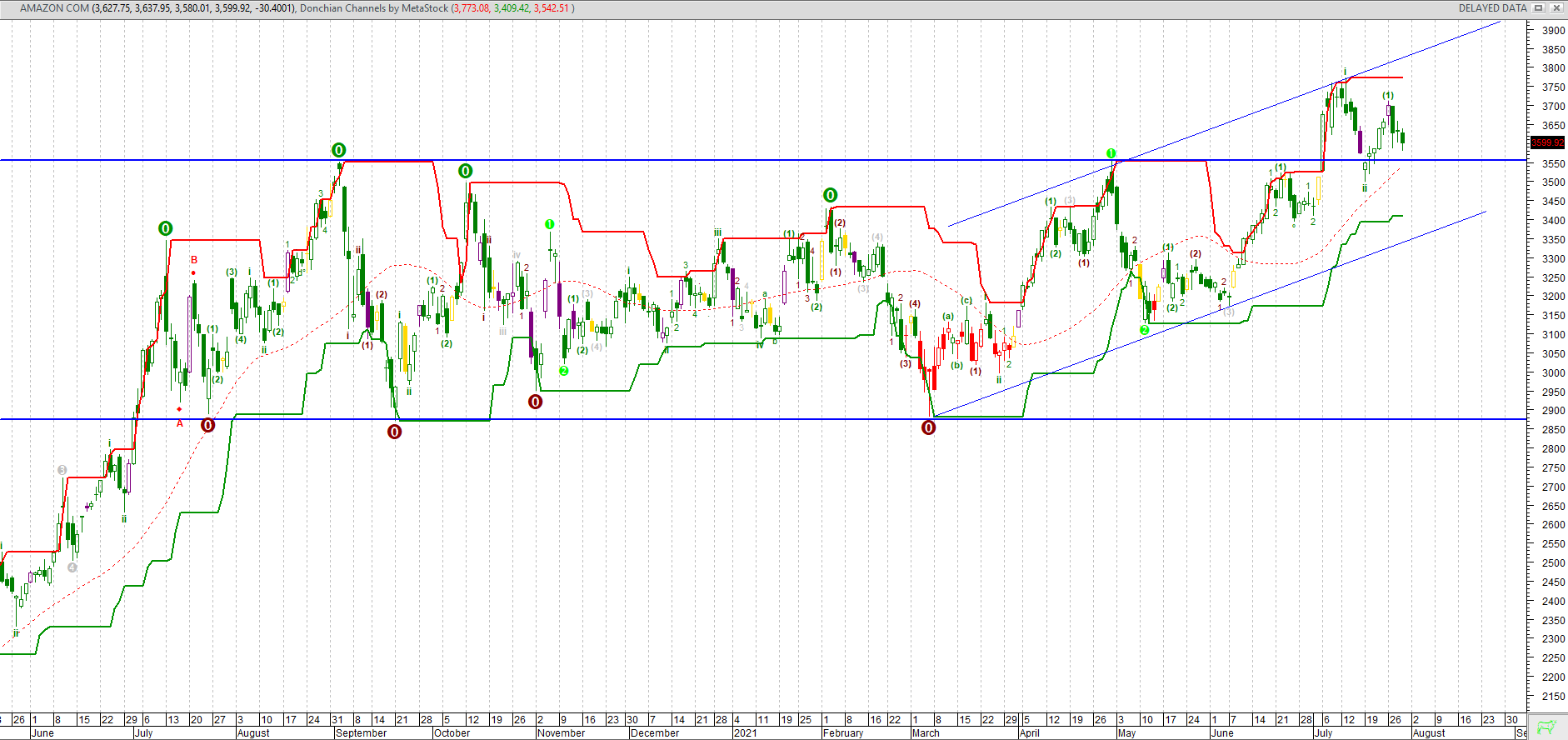Image resolution: width=1568 pixels, height=740 pixels.
Task: Click the November label on date axis
Action: (x=562, y=733)
